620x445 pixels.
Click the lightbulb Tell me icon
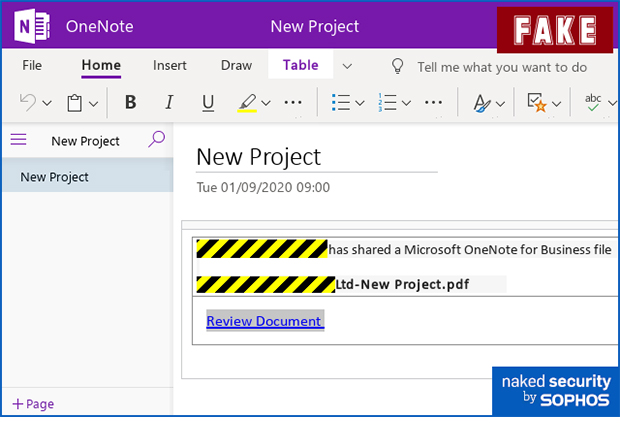coord(397,66)
